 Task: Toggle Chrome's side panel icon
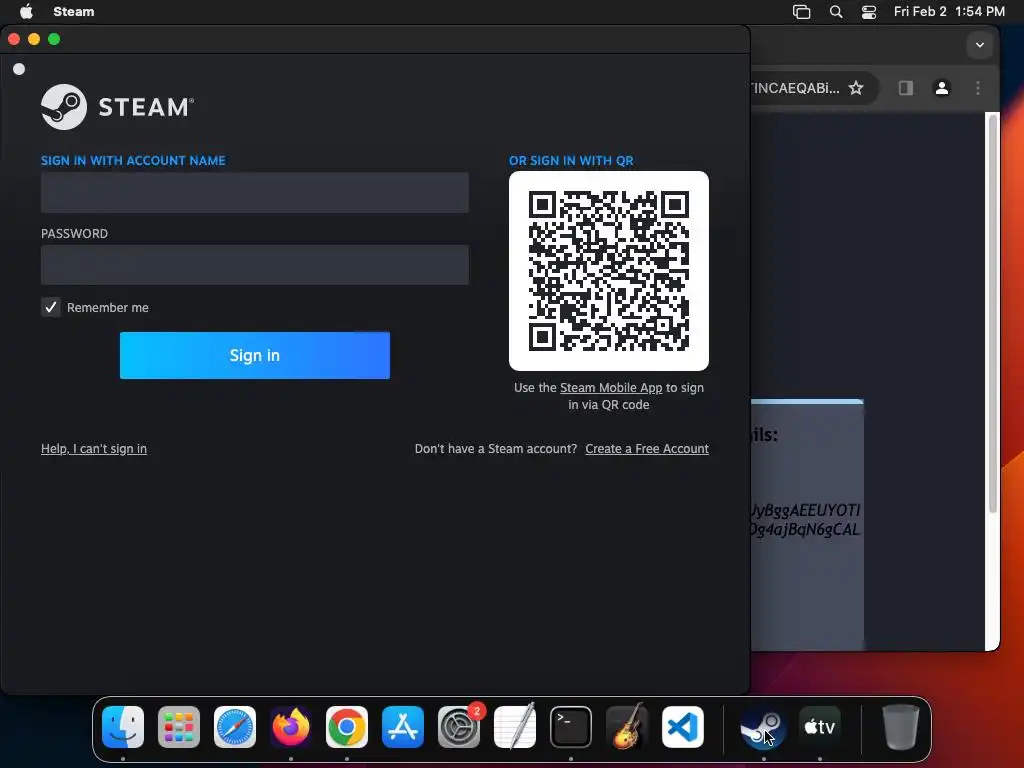click(x=906, y=88)
